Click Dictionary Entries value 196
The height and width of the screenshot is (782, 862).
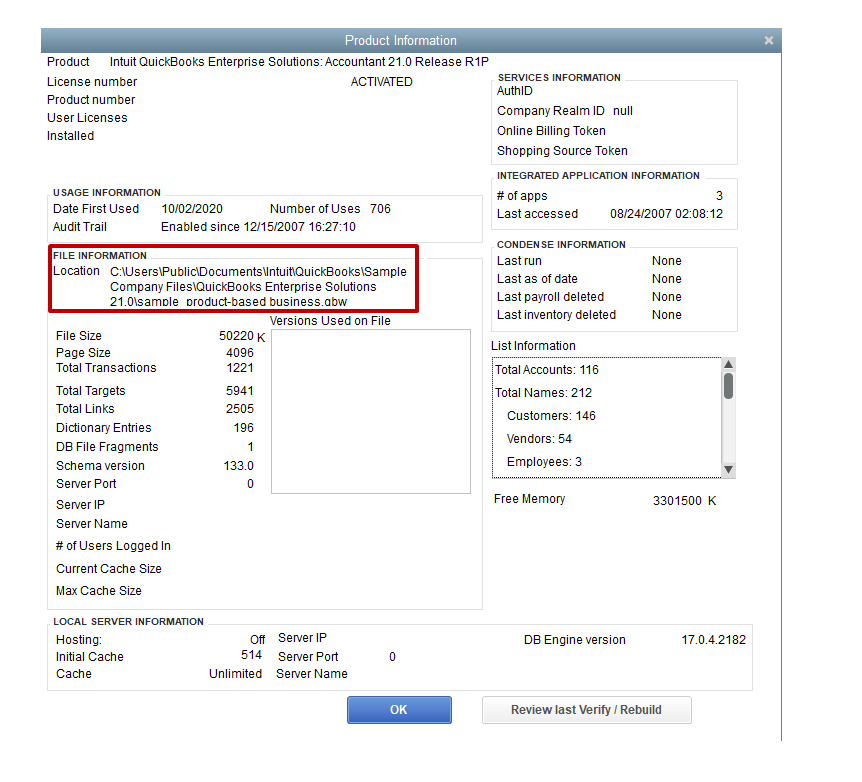tap(244, 427)
